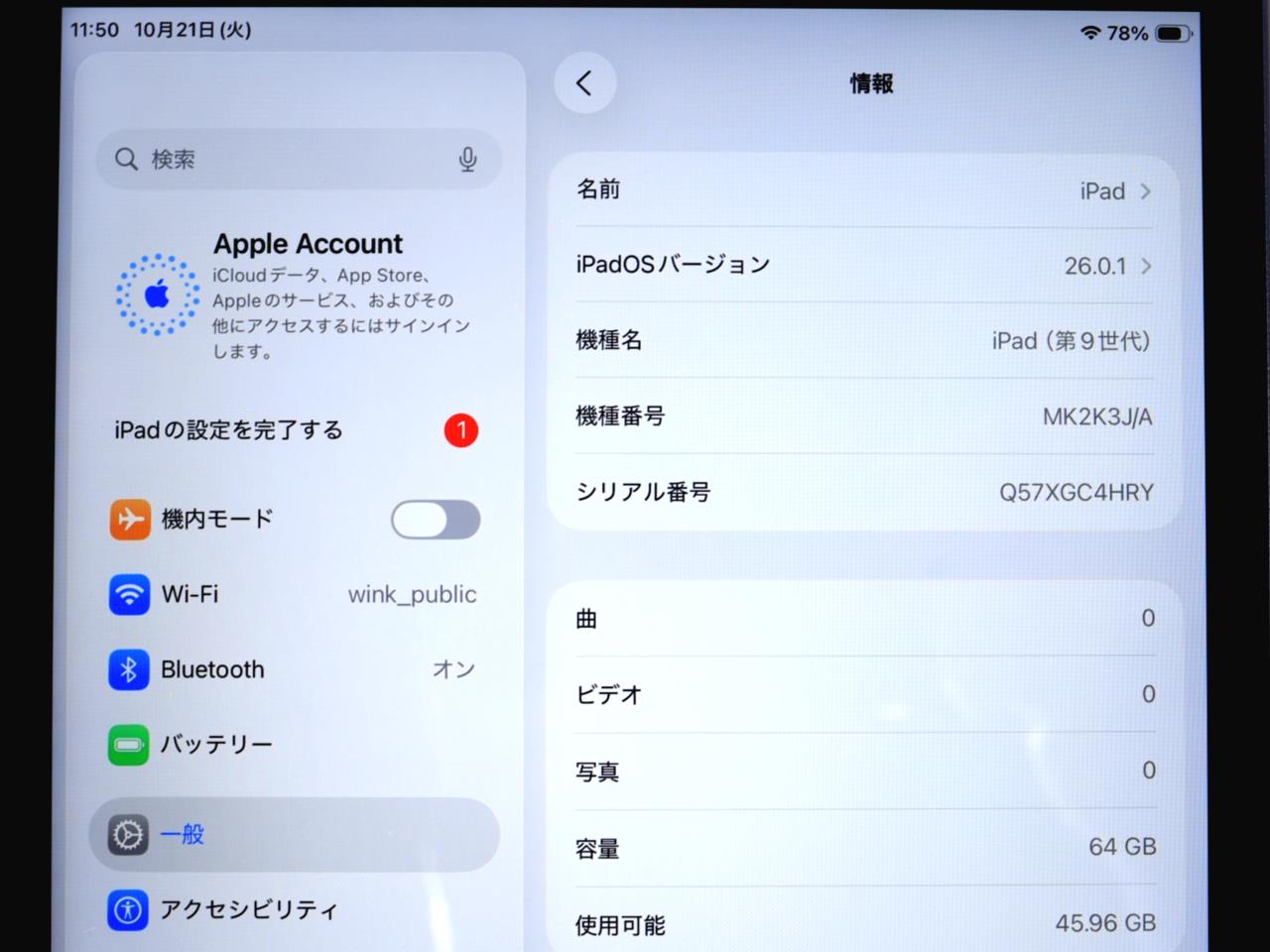Tap the Accessibility icon
The width and height of the screenshot is (1270, 952).
coord(129,909)
